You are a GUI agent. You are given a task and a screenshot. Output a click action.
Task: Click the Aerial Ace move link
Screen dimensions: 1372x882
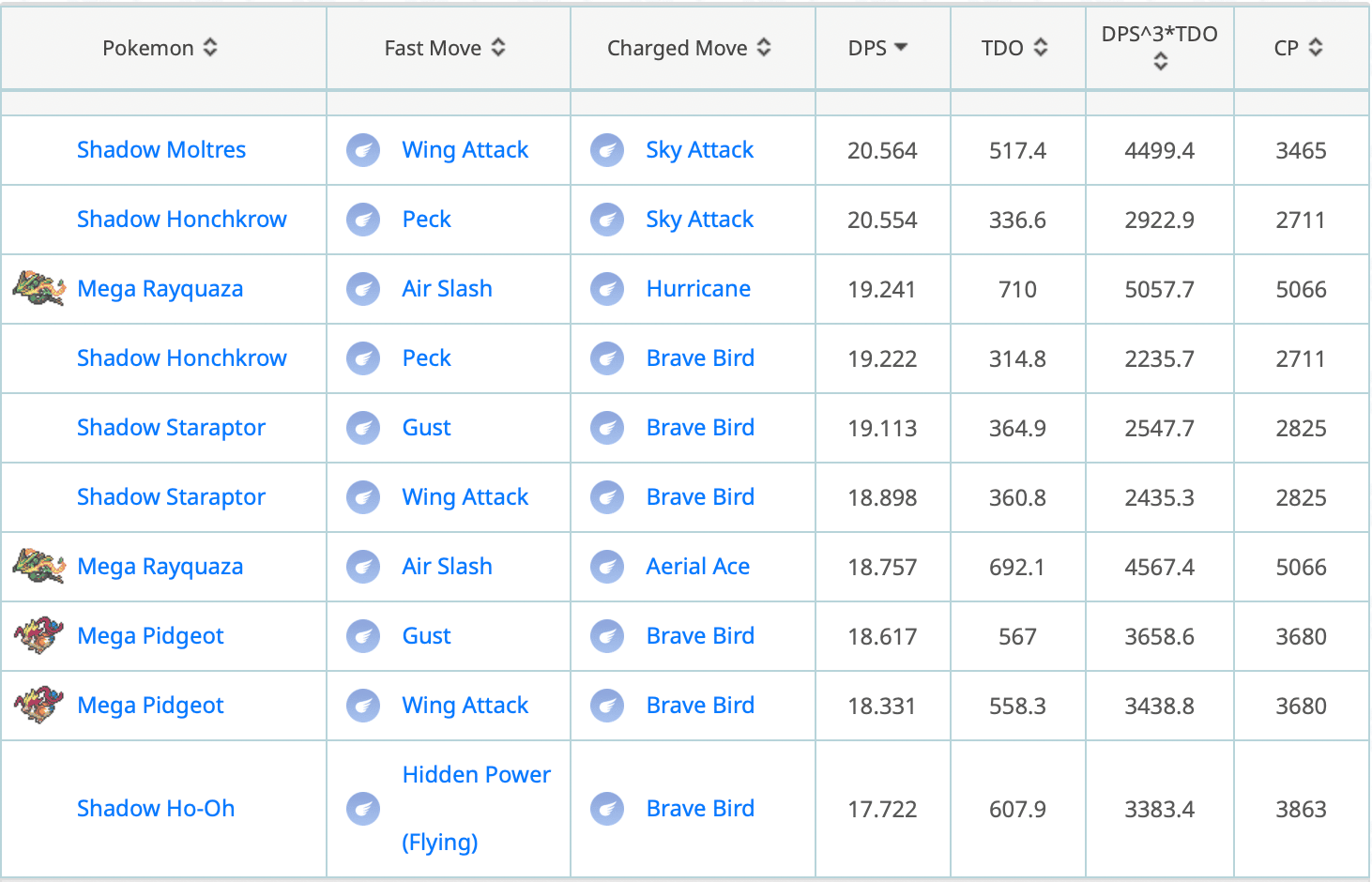pos(697,567)
